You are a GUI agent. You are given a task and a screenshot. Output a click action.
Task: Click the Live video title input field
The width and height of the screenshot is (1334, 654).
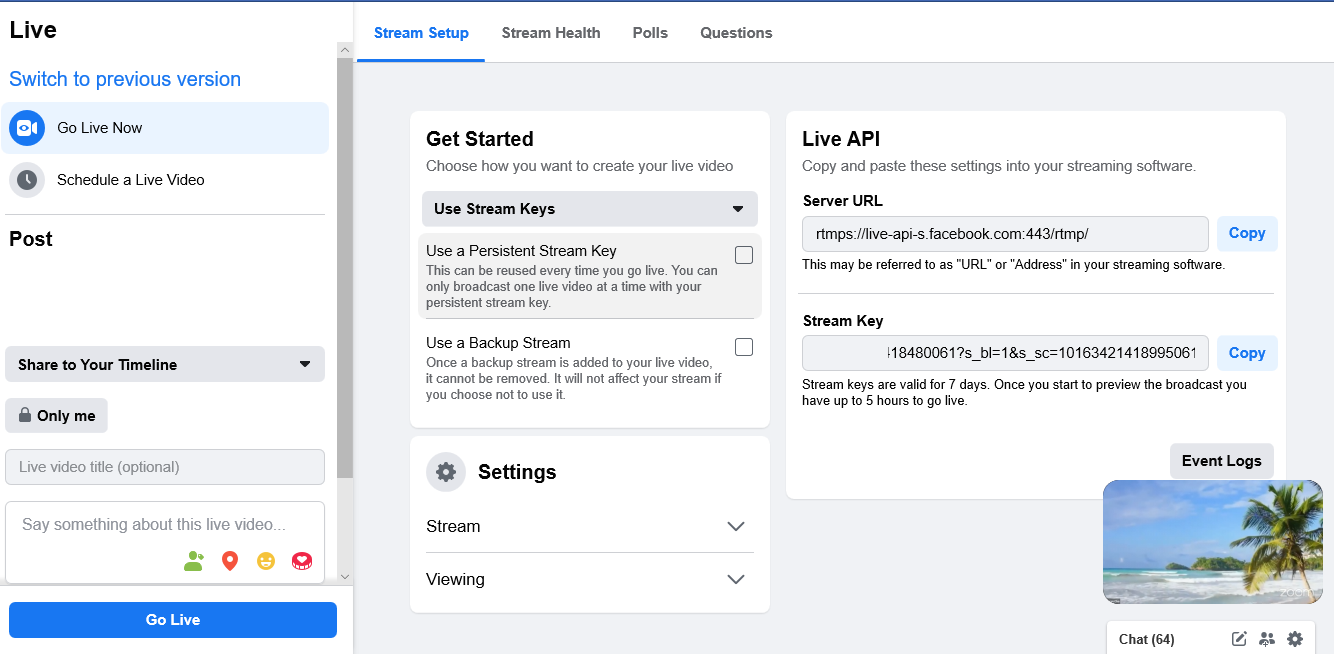pyautogui.click(x=165, y=467)
